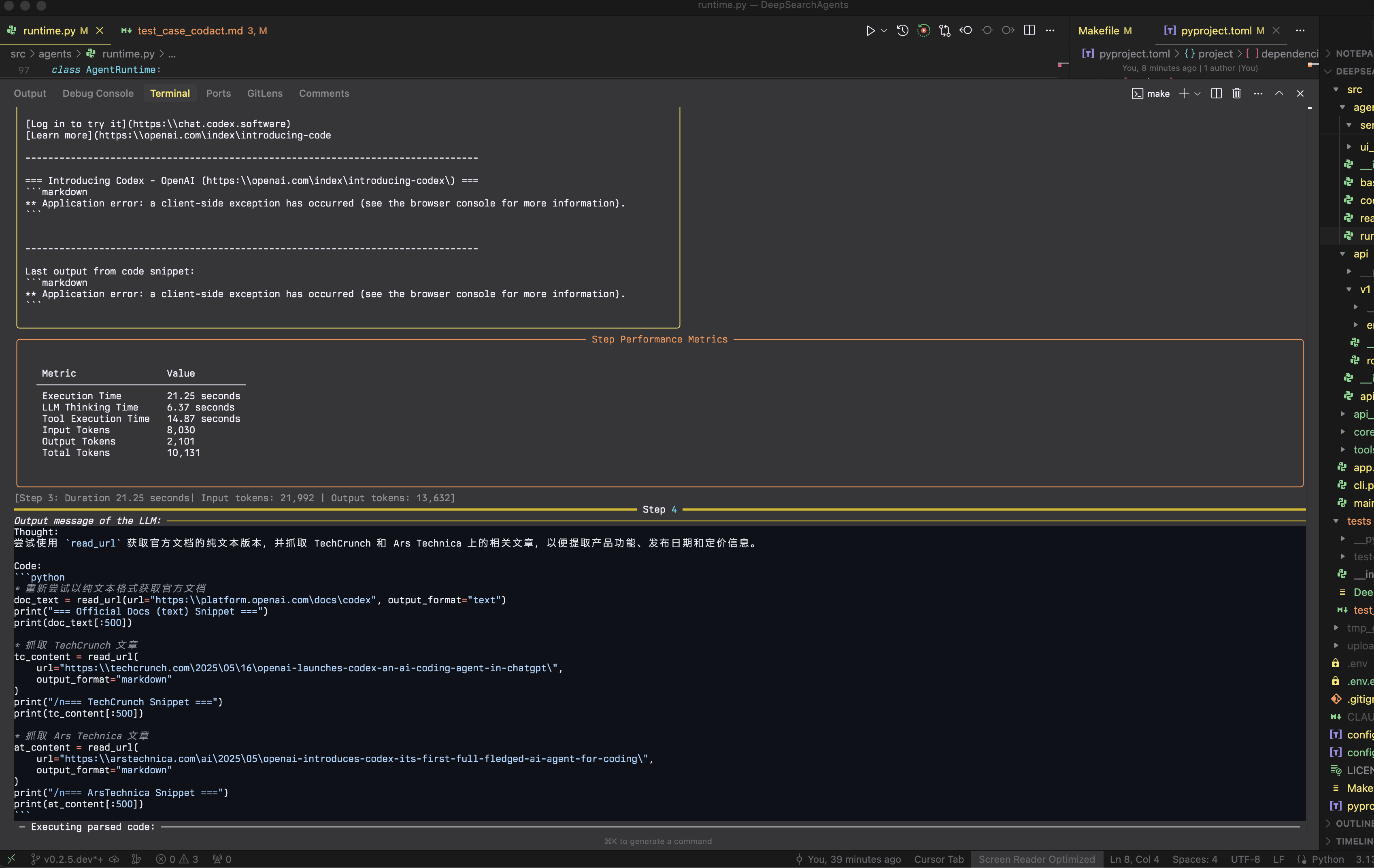
Task: Open the terminal launch profile dropdown
Action: point(1197,94)
